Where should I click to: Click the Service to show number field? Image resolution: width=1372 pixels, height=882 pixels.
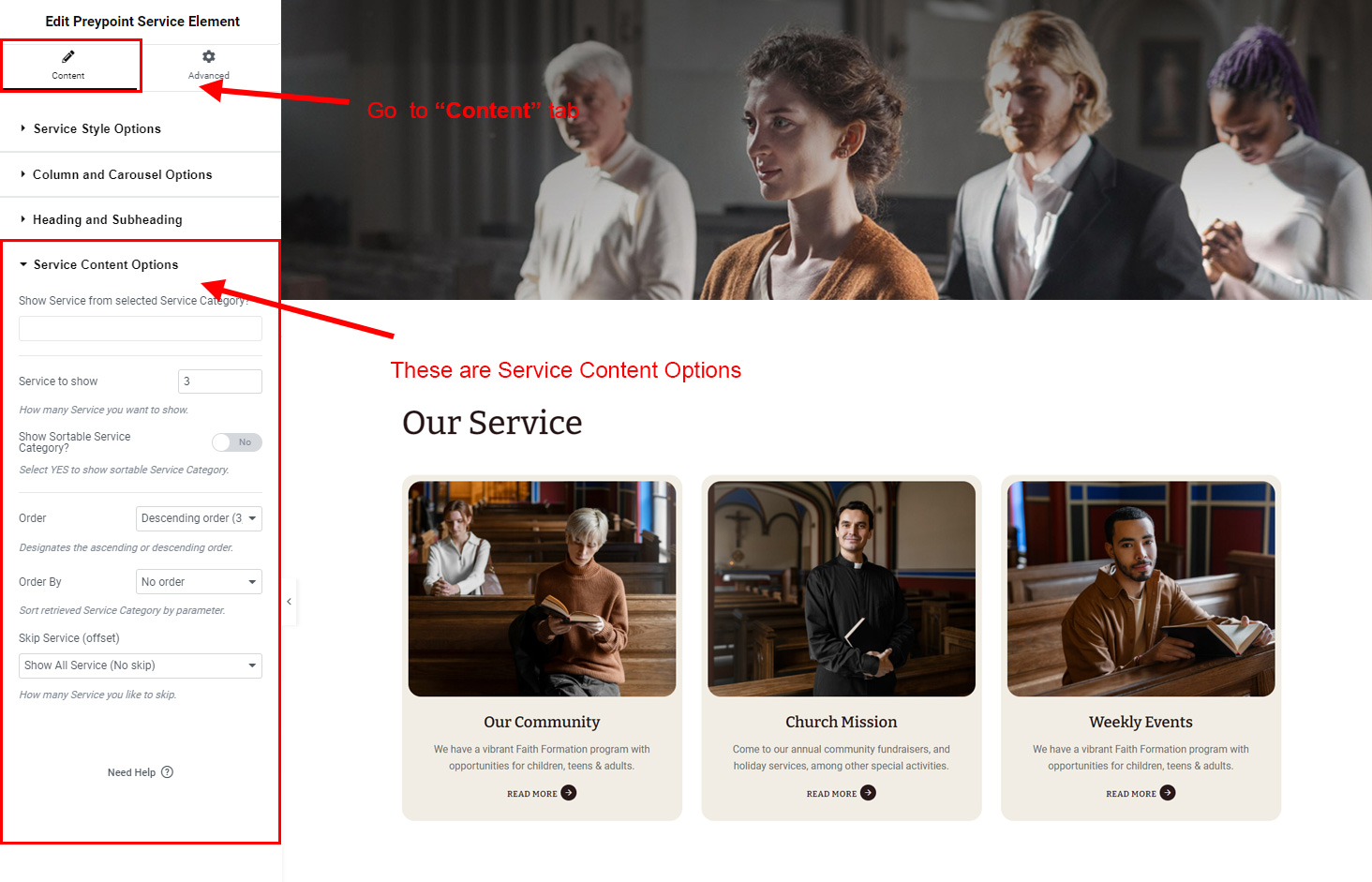pos(220,381)
